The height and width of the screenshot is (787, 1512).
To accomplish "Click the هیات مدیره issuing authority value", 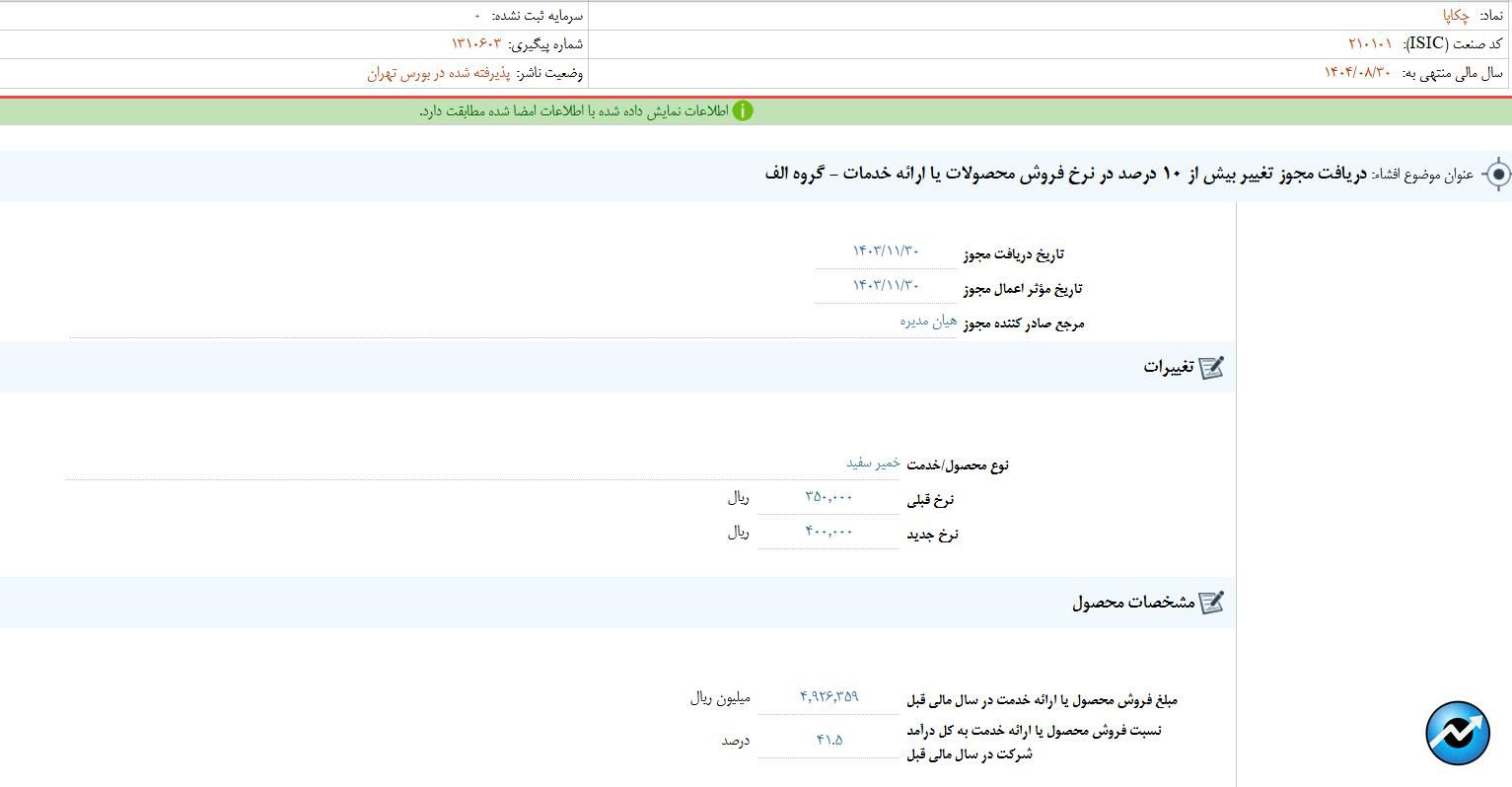I will [x=928, y=322].
